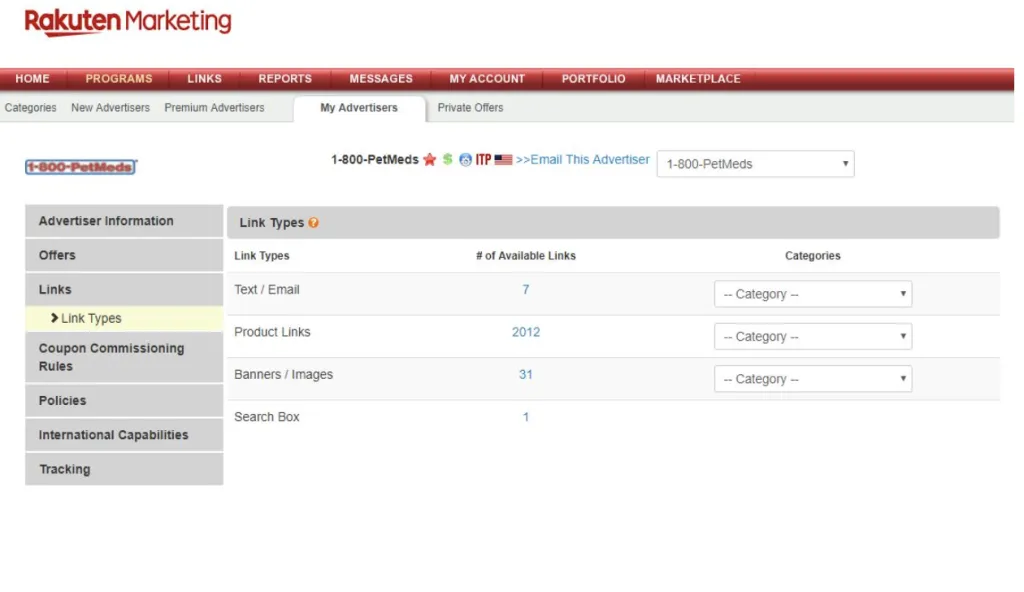
Task: Click the Banners / Images row label
Action: 283,374
